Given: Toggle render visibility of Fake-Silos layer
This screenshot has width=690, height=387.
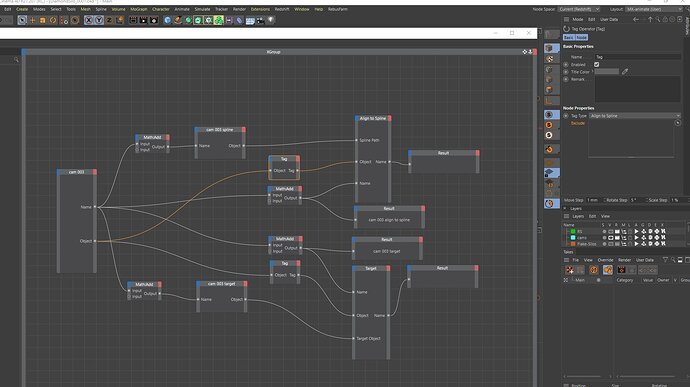Looking at the screenshot, I should click(x=617, y=244).
